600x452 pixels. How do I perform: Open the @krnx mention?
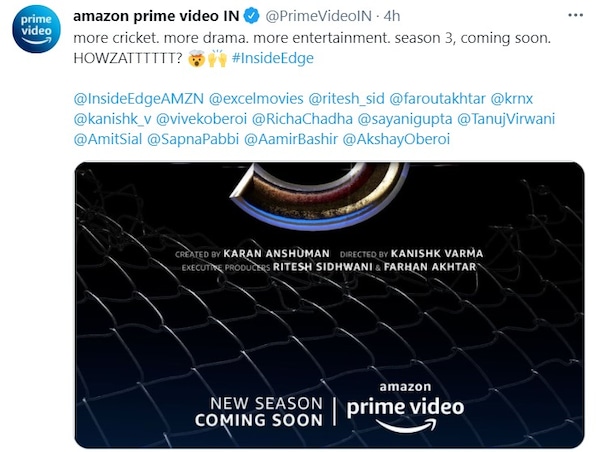tap(512, 99)
